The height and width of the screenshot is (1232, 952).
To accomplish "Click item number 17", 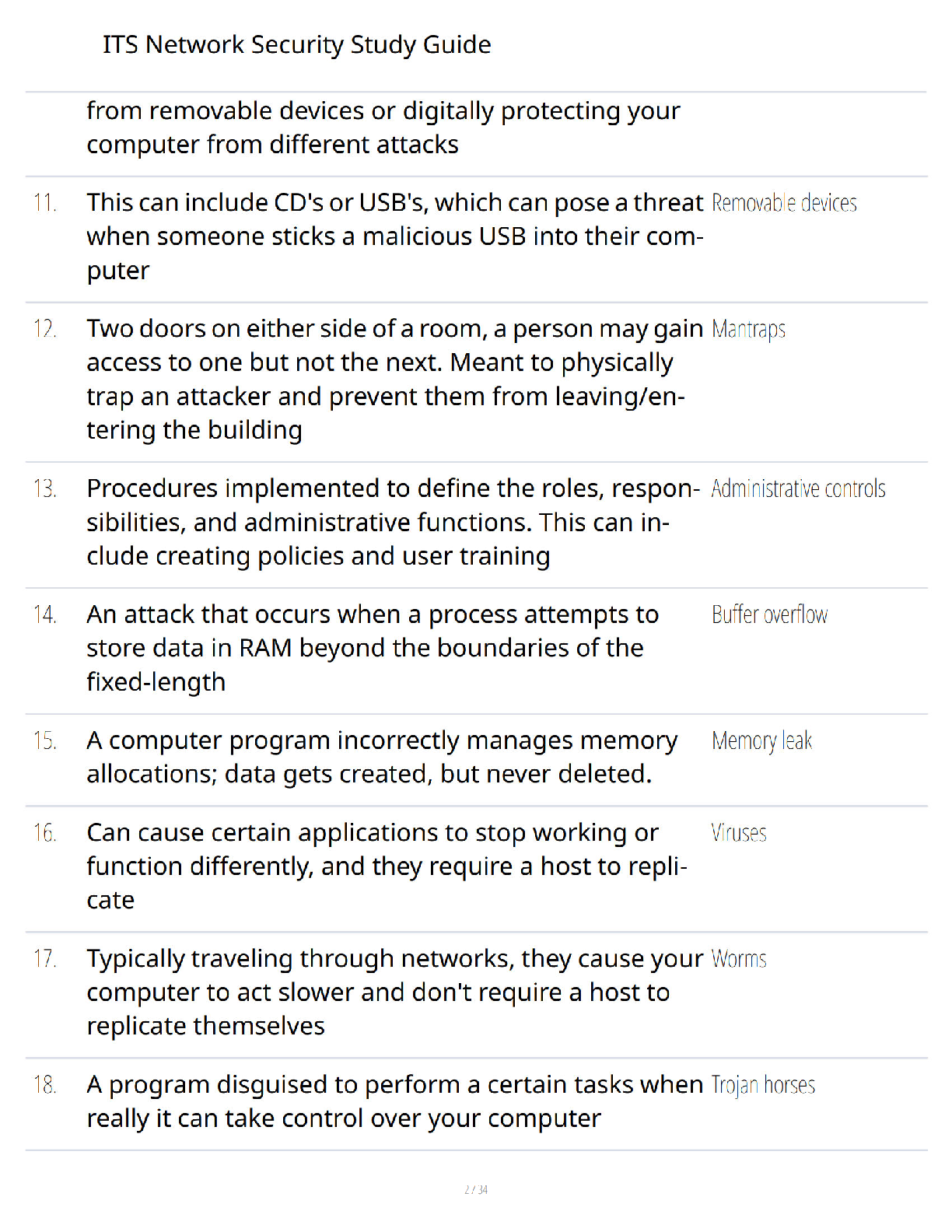I will [45, 959].
